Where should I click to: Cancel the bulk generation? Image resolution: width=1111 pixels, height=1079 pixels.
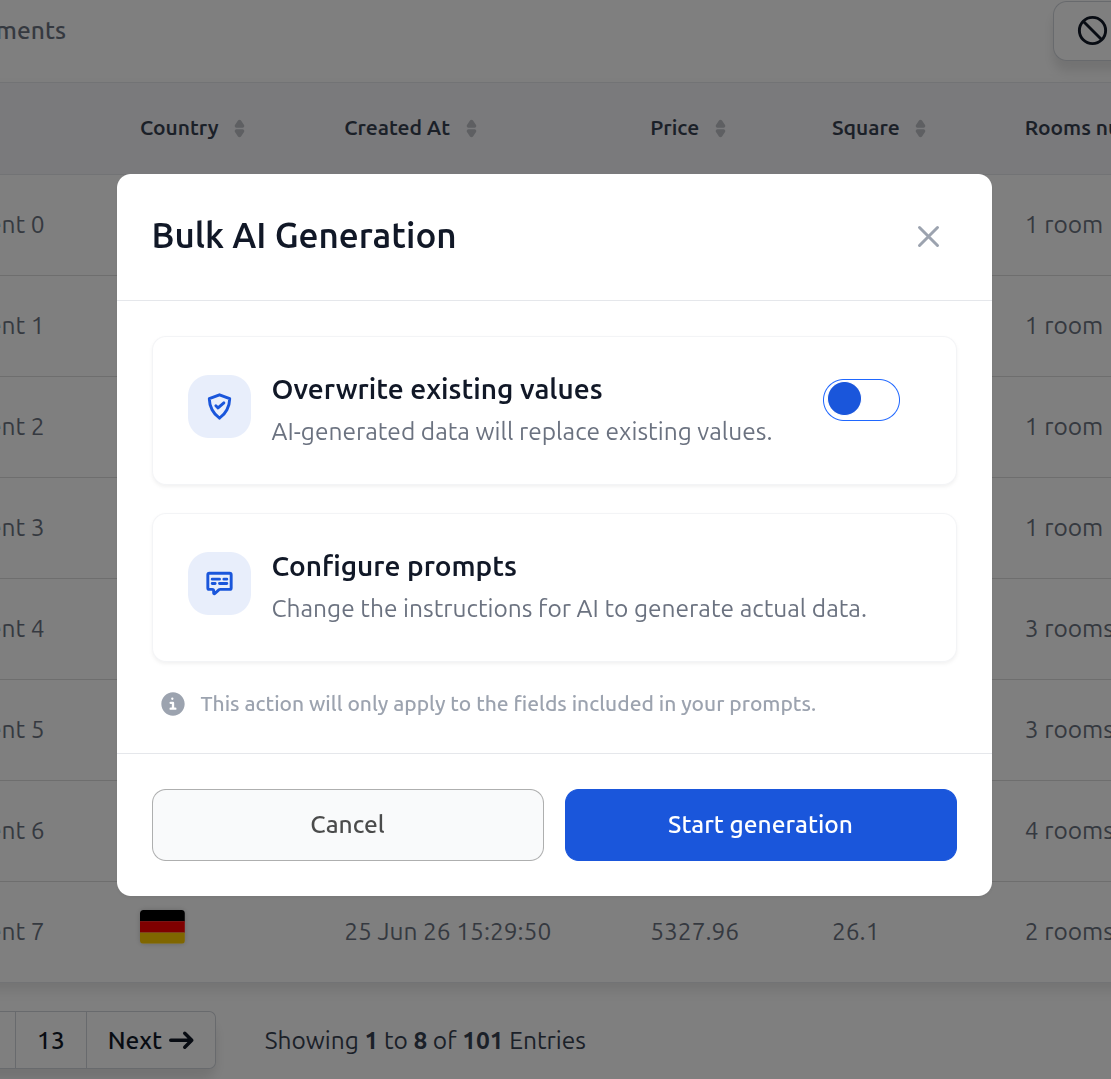348,825
